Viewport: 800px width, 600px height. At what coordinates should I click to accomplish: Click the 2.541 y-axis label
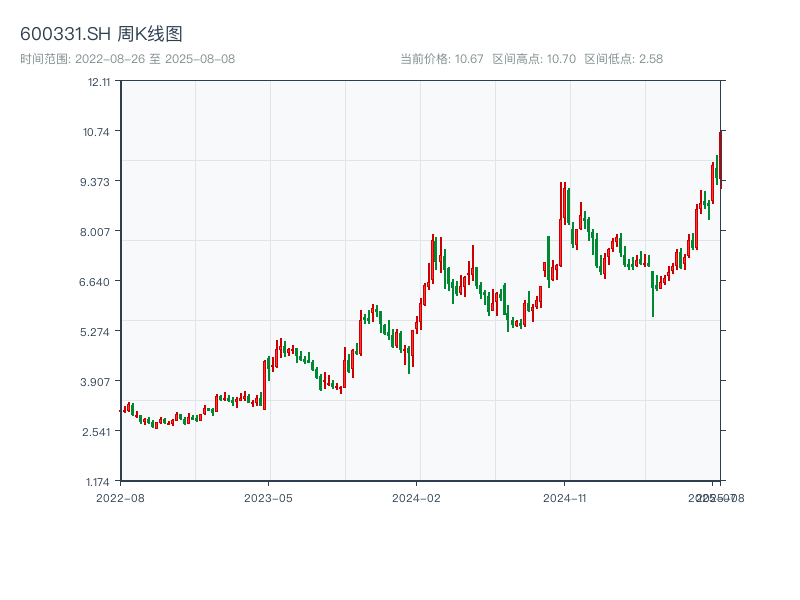(x=98, y=432)
